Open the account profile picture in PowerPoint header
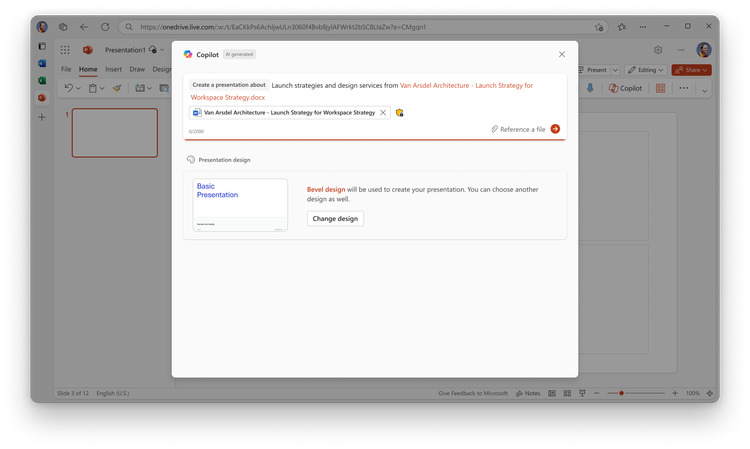The height and width of the screenshot is (449, 750). tap(704, 50)
